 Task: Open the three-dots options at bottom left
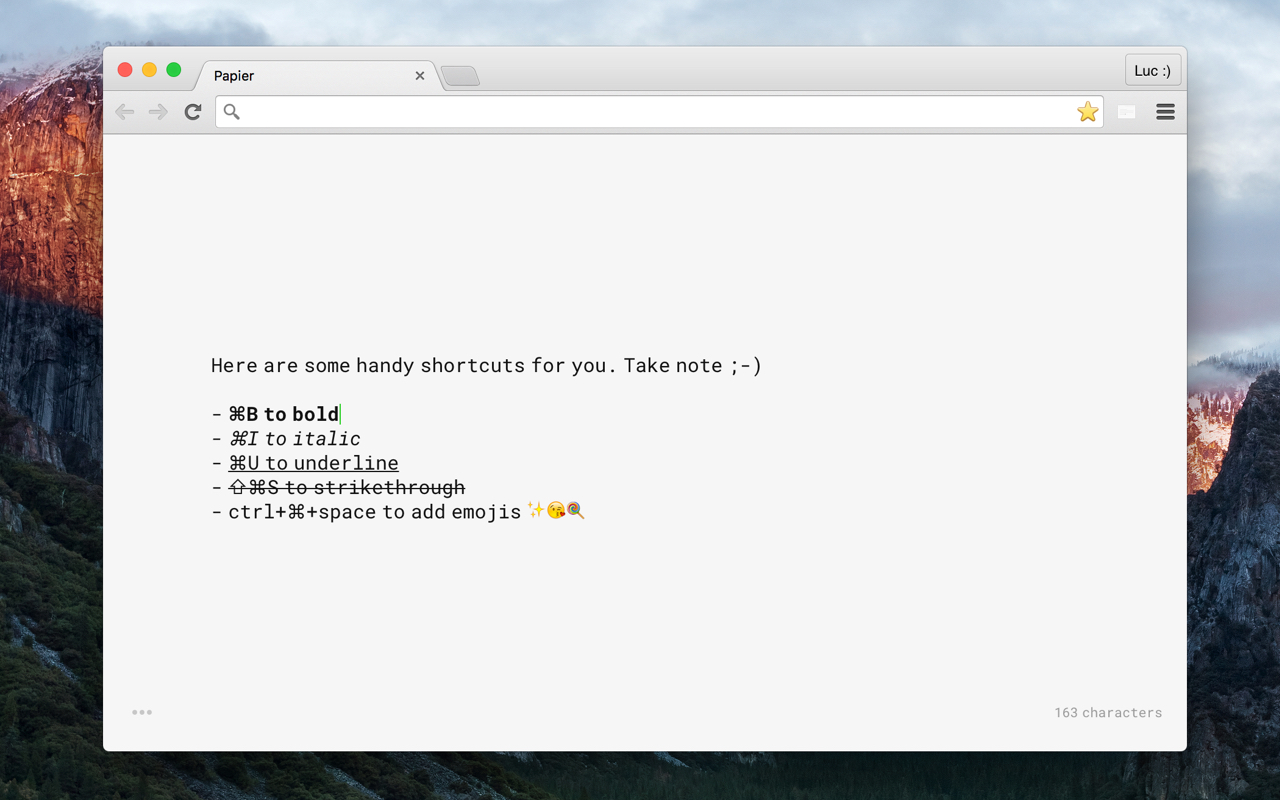tap(142, 712)
